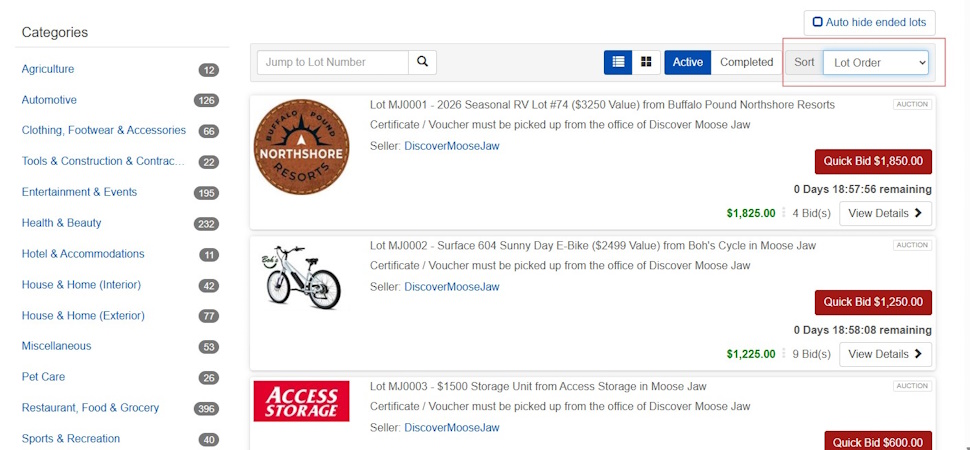Open House & Home (Exterior) category
970x450 pixels.
pos(83,316)
